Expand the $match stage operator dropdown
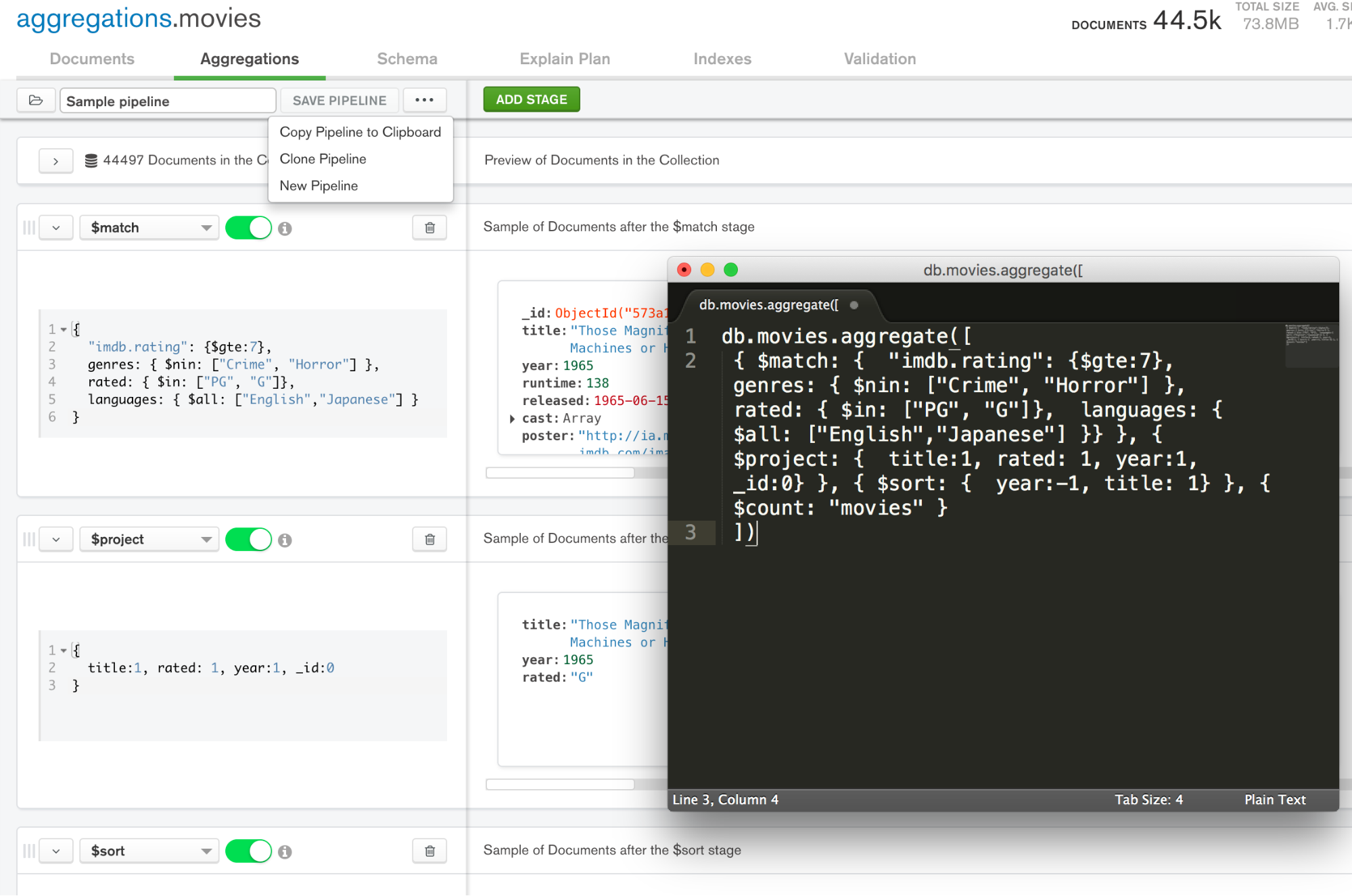Viewport: 1352px width, 896px height. 204,227
